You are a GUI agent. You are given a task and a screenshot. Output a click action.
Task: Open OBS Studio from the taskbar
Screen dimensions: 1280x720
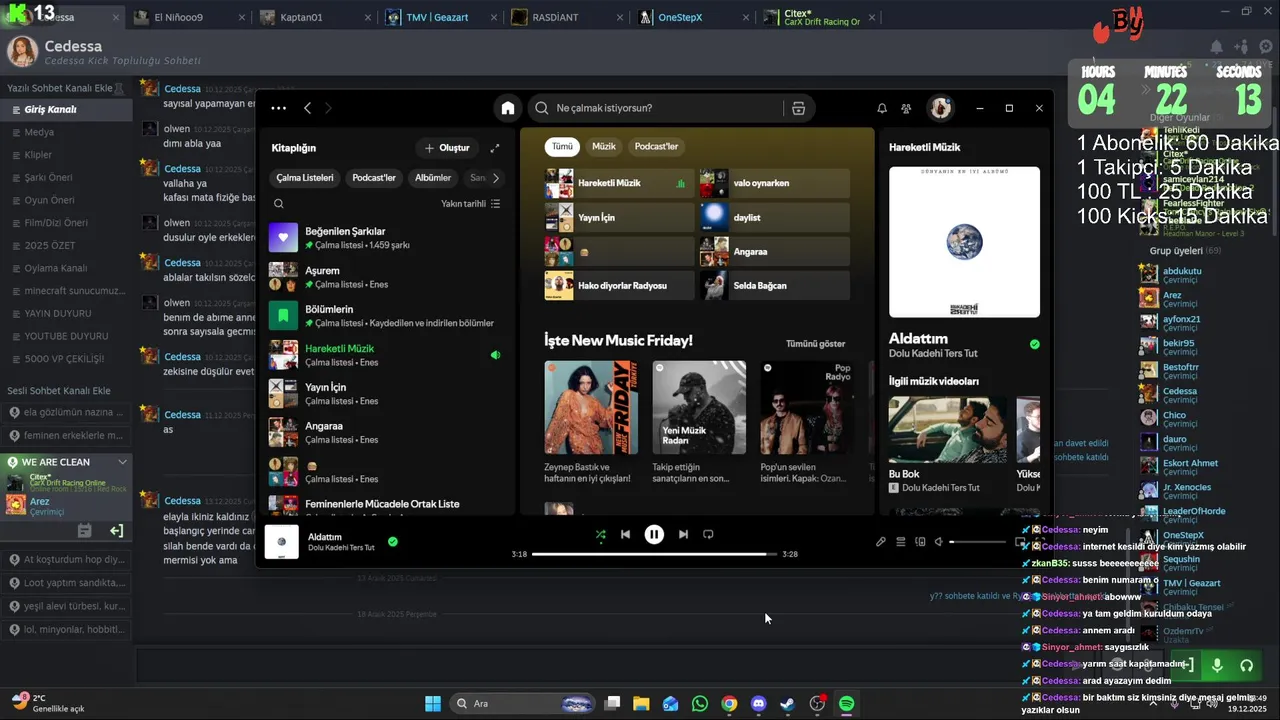point(817,704)
